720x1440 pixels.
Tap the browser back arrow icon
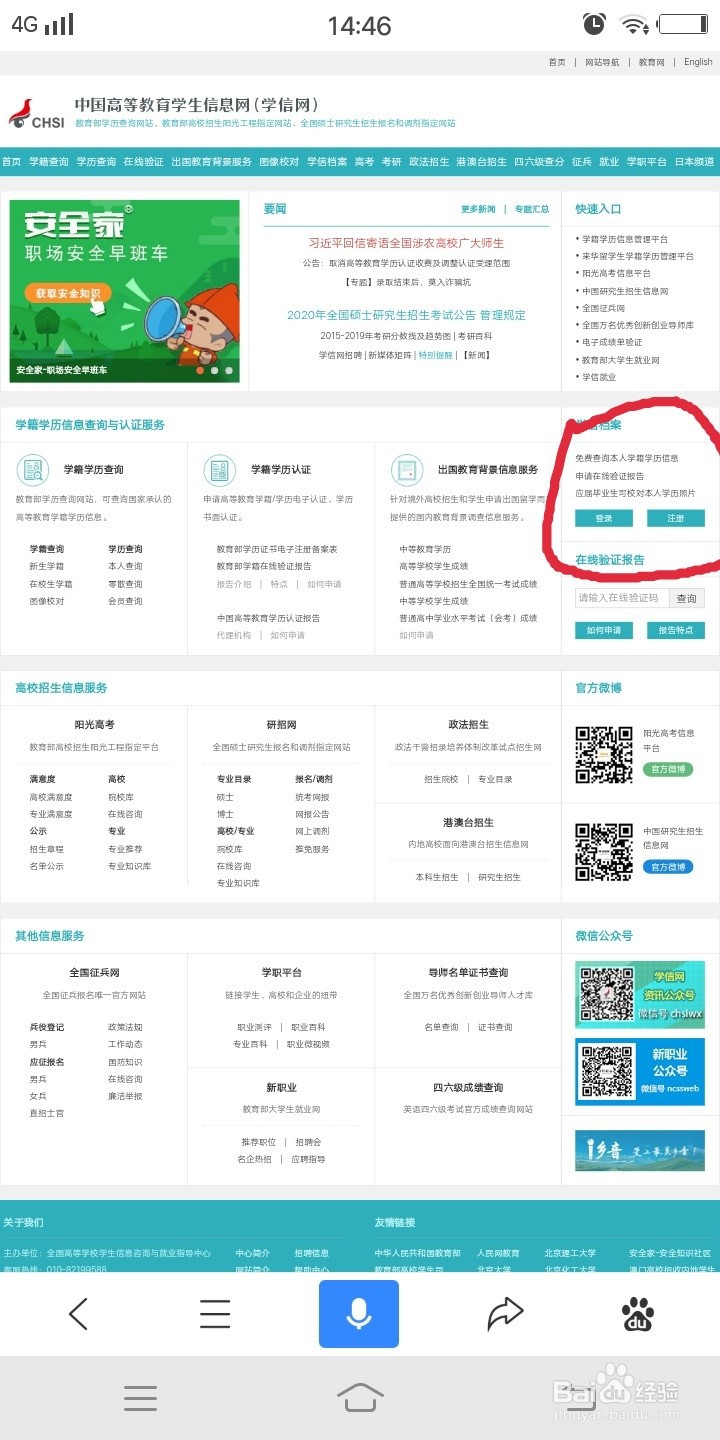click(78, 1313)
